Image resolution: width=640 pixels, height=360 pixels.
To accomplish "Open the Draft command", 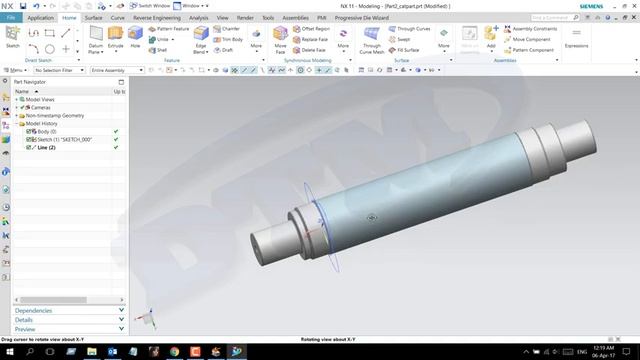I will 223,50.
